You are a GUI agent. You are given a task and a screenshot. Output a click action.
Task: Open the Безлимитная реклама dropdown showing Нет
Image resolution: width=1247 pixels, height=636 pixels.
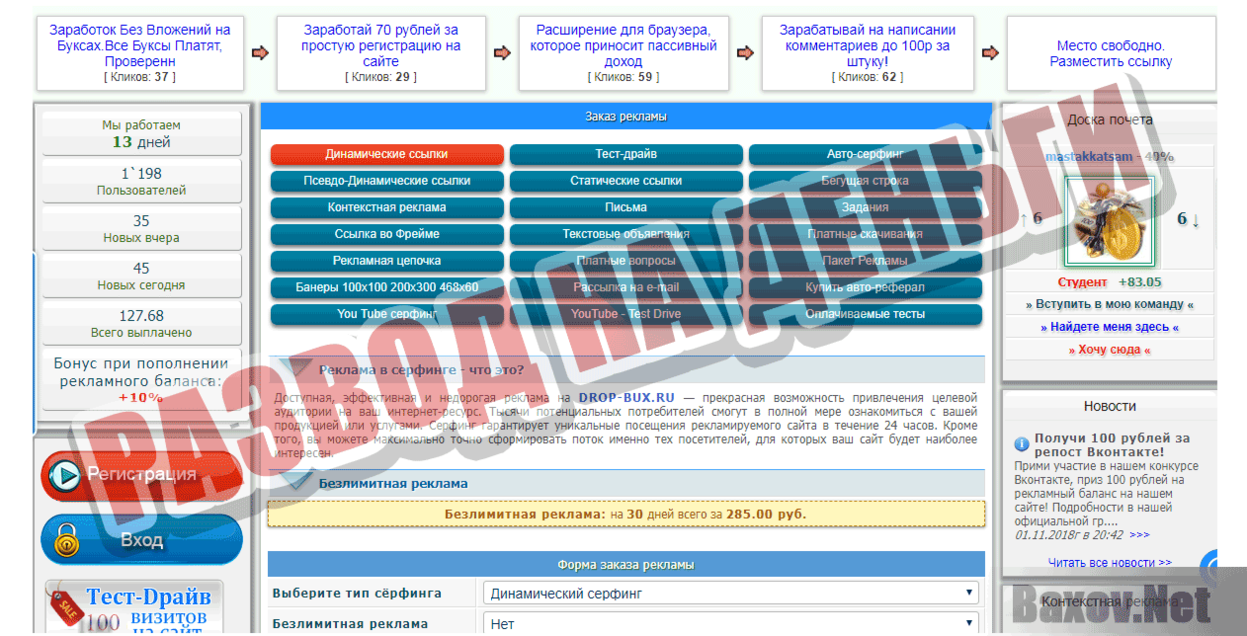pos(729,624)
